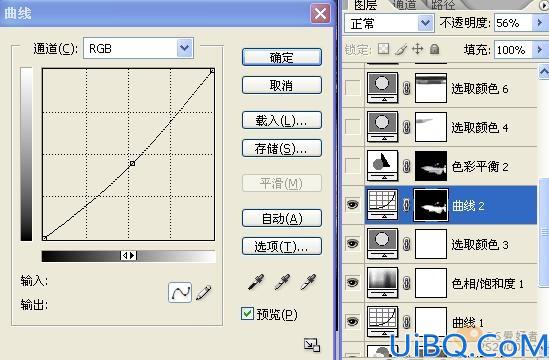Click the 选项(T)... options button

(x=282, y=246)
